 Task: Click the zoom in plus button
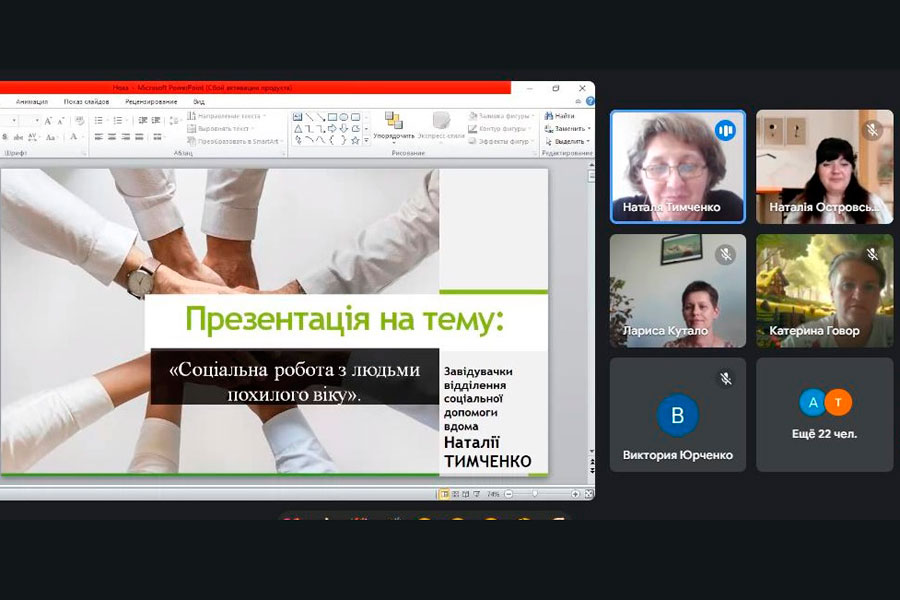576,494
